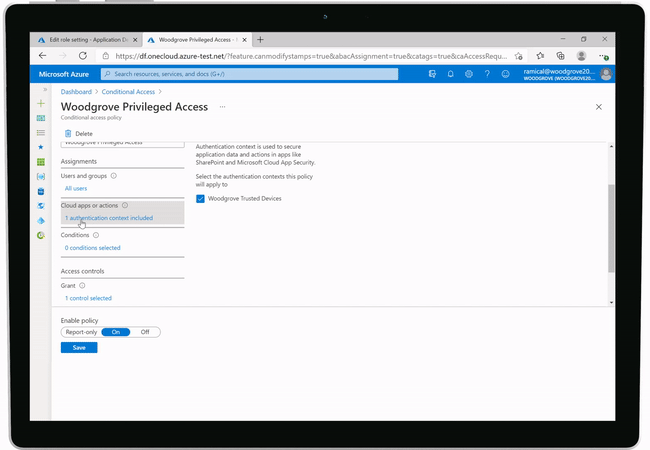Screen dimensions: 650x450
Task: Open Azure notifications bell
Action: pyautogui.click(x=451, y=74)
